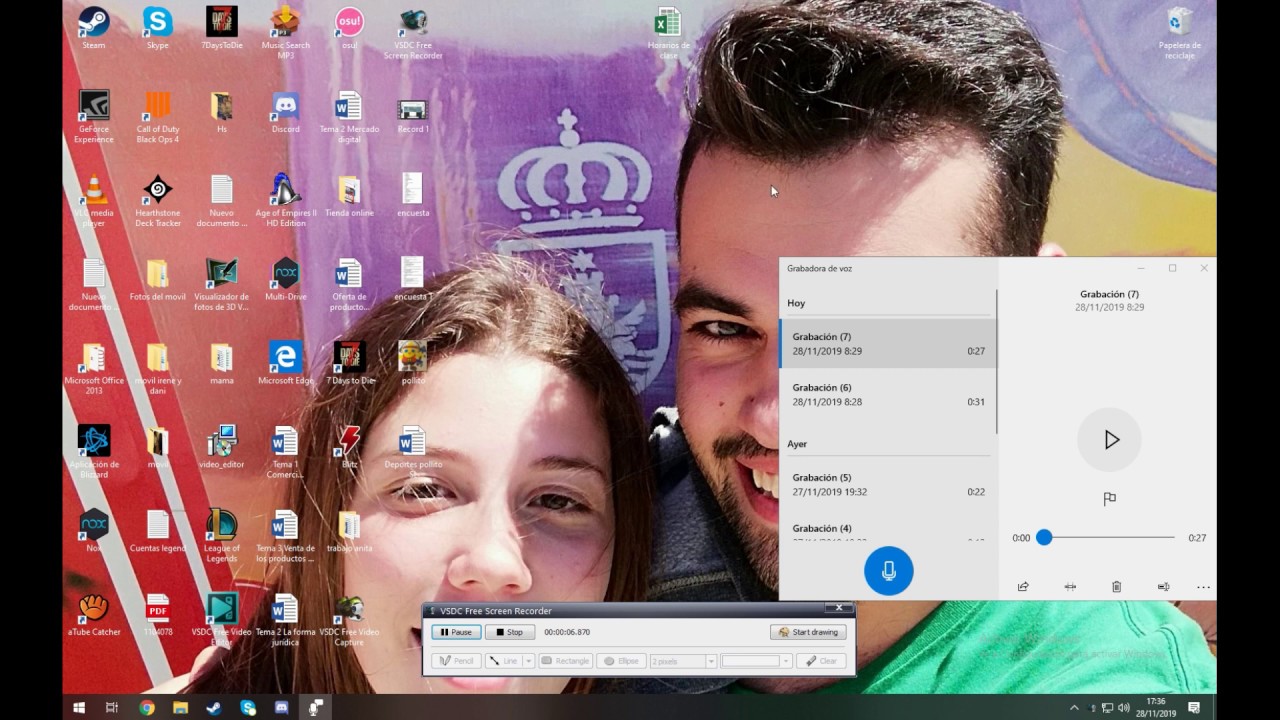Open the Age of Empires II HD Edition icon
The image size is (1280, 720).
pyautogui.click(x=286, y=200)
